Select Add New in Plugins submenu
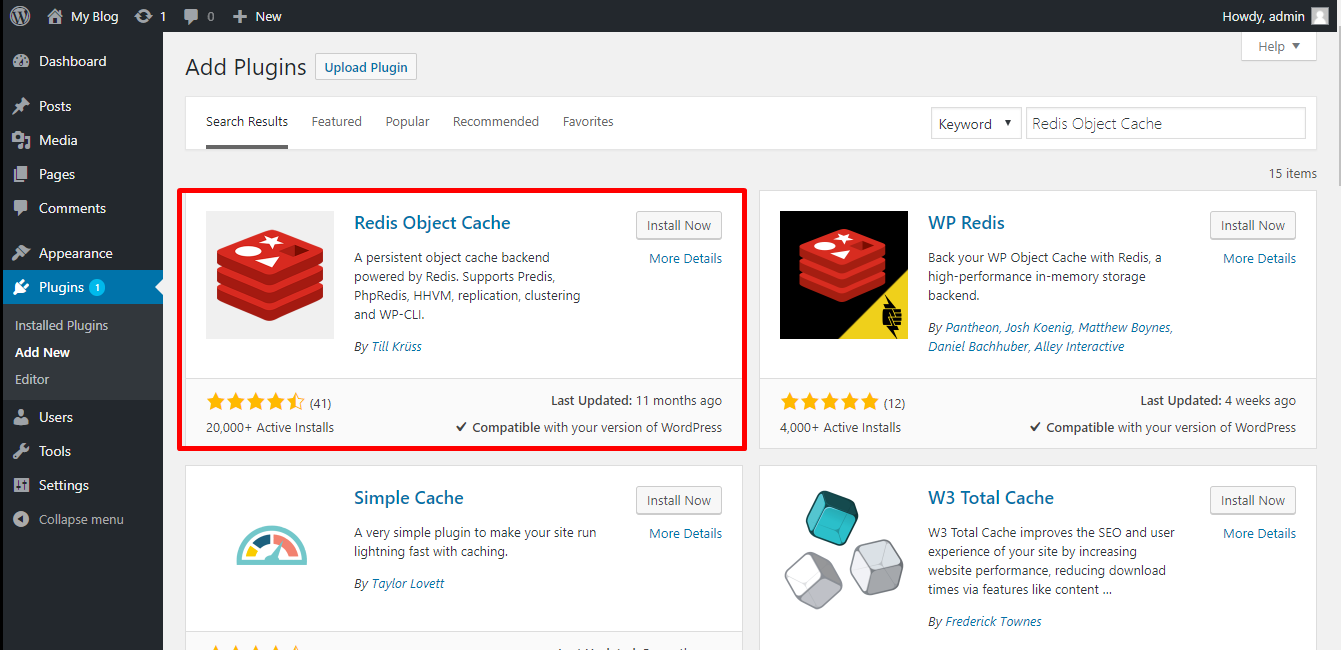1341x650 pixels. tap(43, 352)
